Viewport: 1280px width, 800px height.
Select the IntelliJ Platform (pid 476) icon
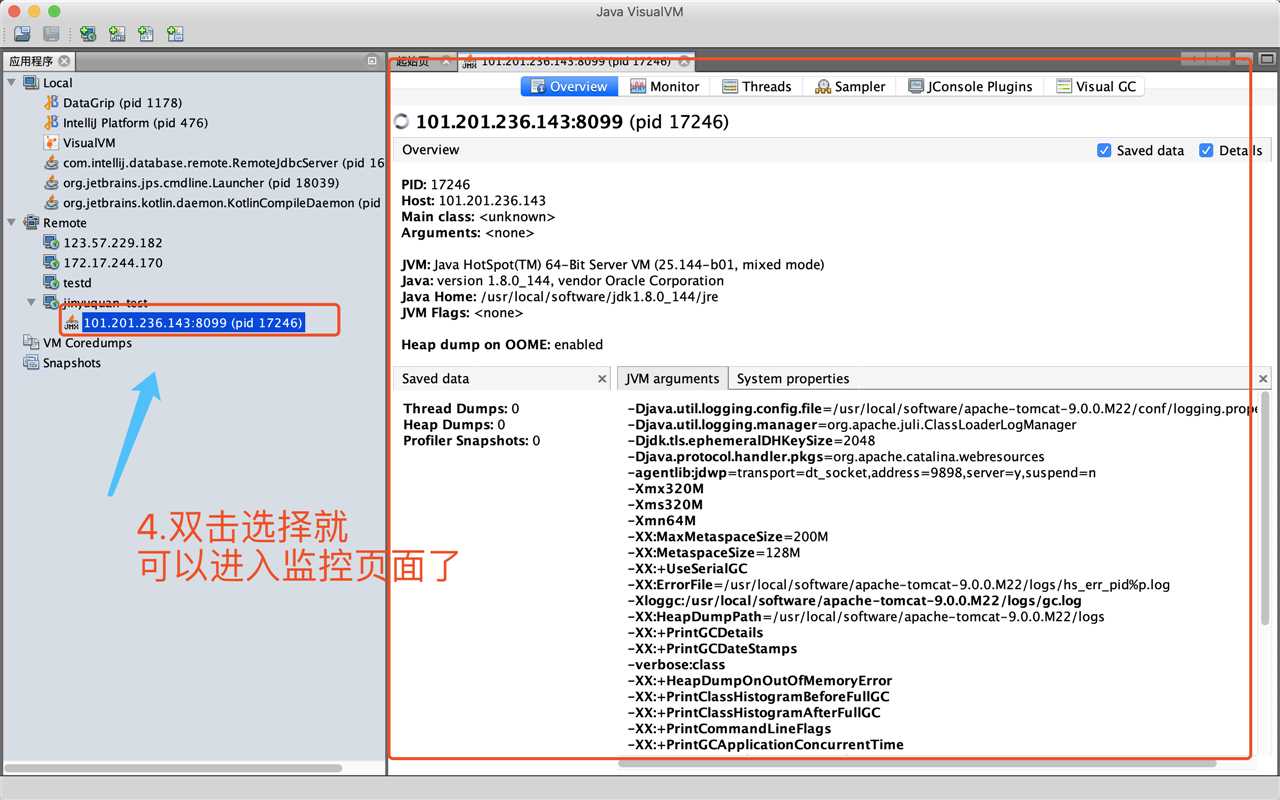[x=51, y=123]
